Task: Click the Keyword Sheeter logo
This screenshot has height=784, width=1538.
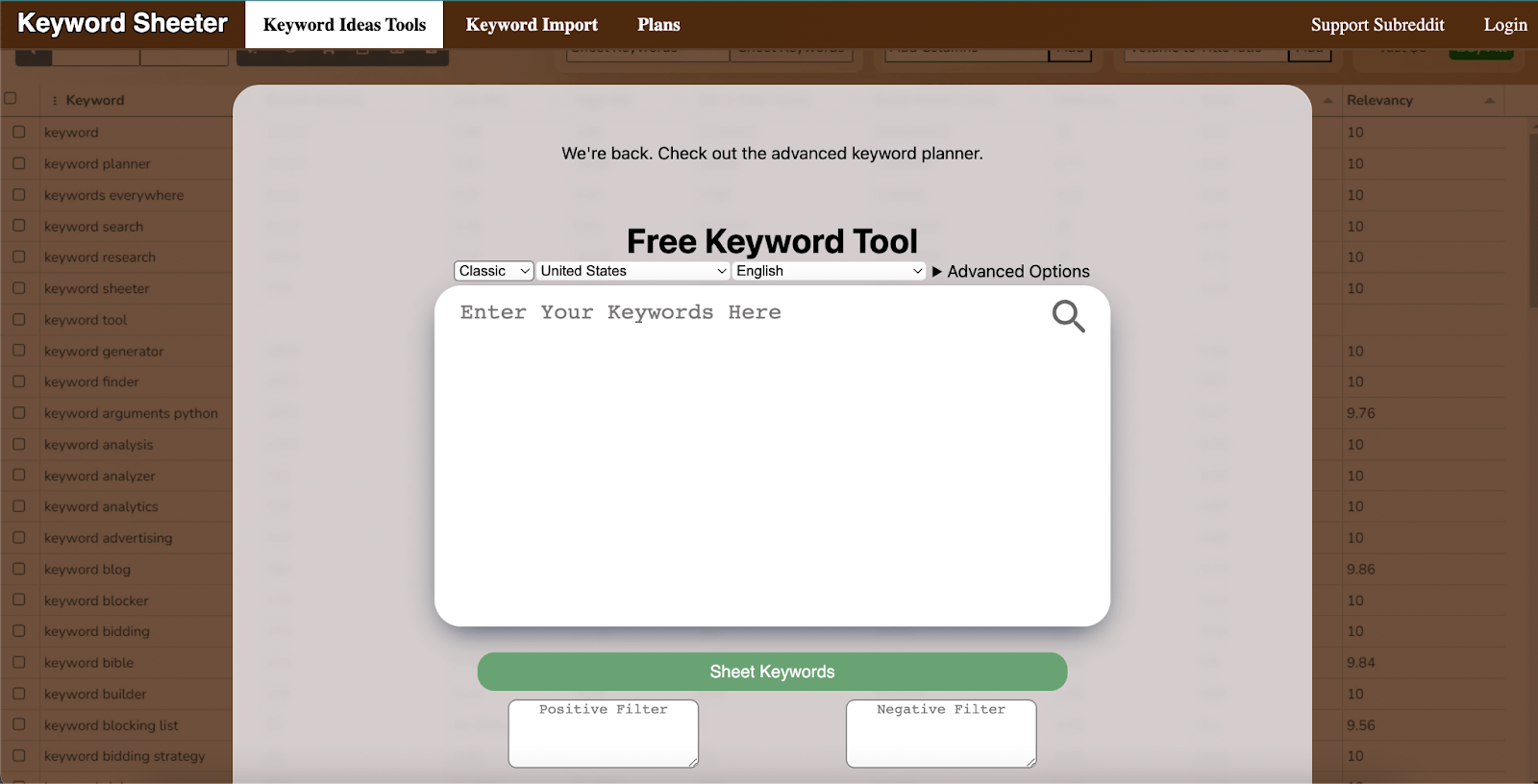Action: [122, 23]
